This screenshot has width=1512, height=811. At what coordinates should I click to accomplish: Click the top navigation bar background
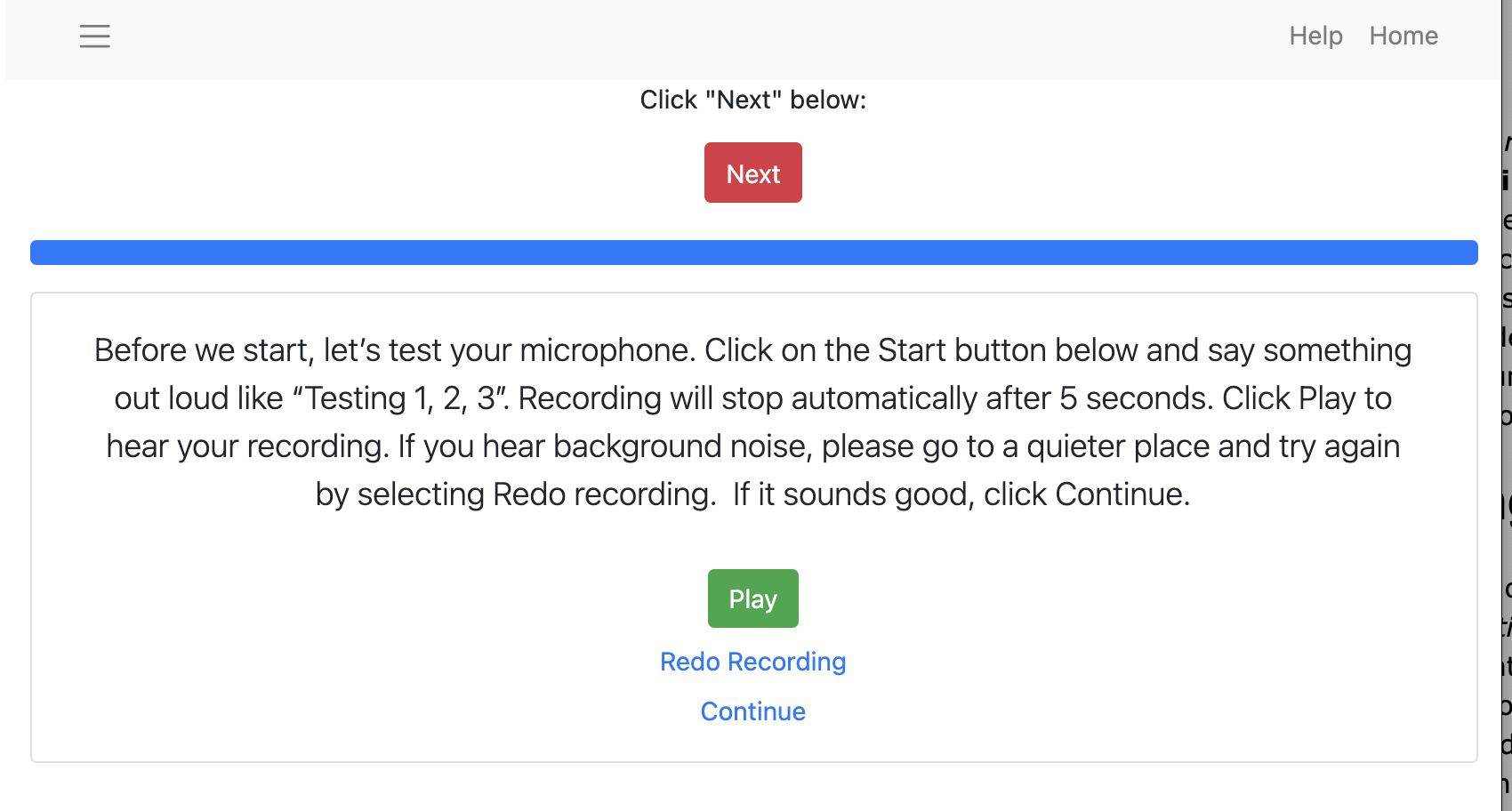click(623, 36)
